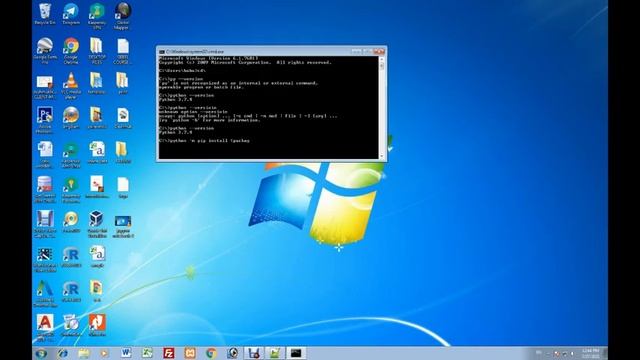
Task: Open the Google Earth Pro desktop shortcut
Action: (44, 51)
